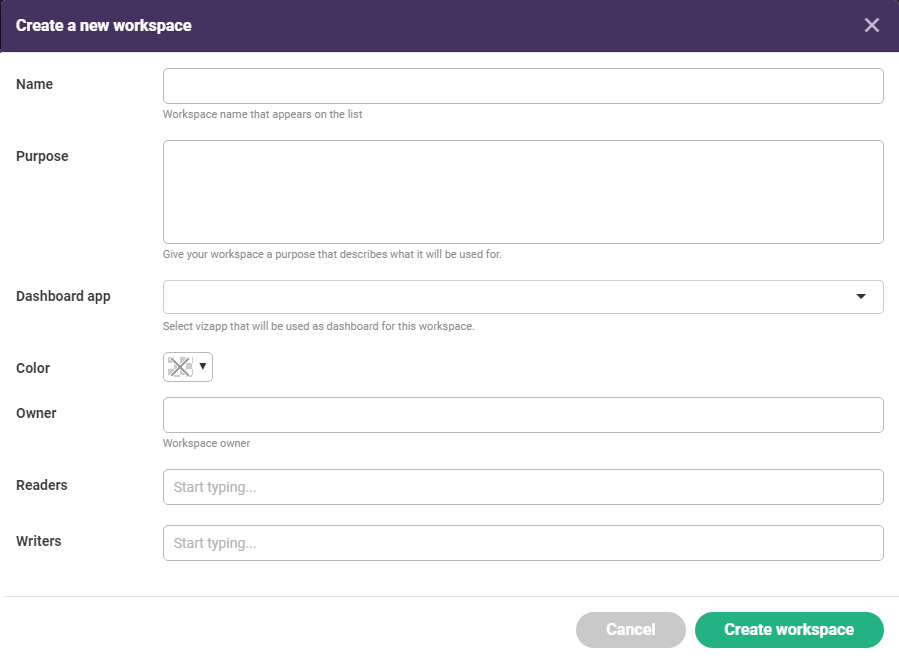This screenshot has height=665, width=899.
Task: Click the Readers label
Action: pos(41,485)
